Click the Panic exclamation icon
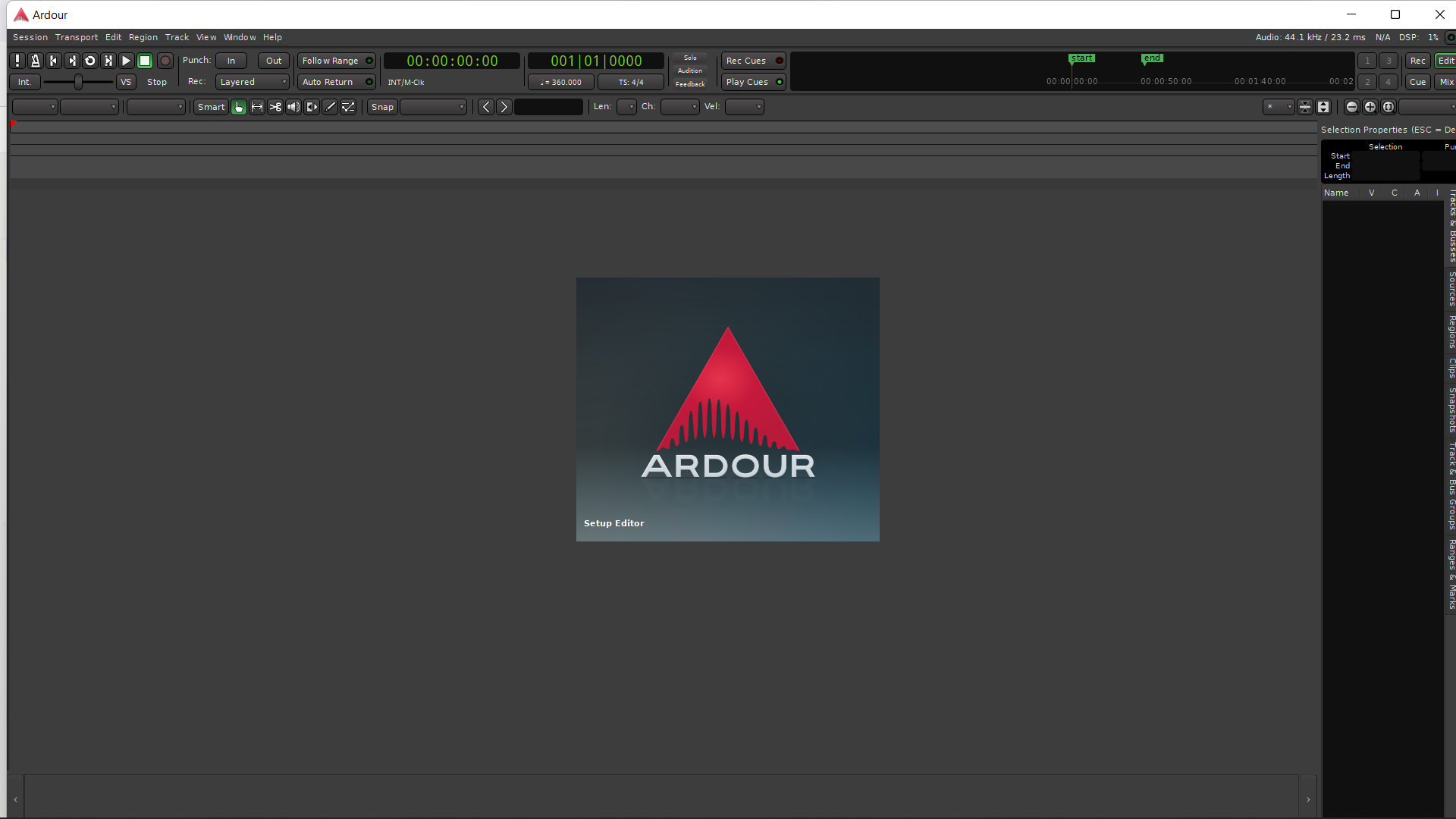This screenshot has width=1456, height=819. pos(17,61)
